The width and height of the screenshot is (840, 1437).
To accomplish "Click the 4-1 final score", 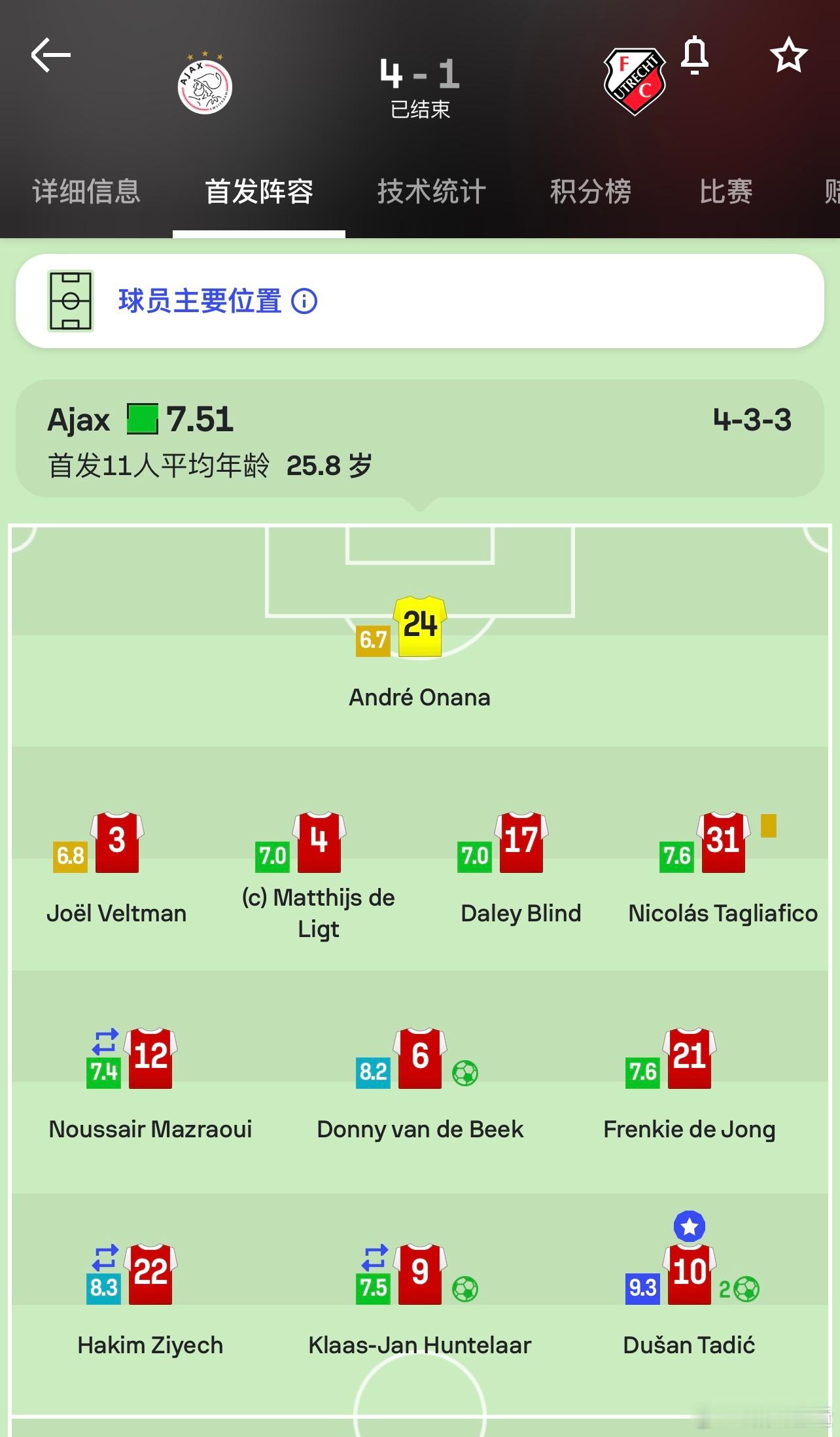I will 420,73.
